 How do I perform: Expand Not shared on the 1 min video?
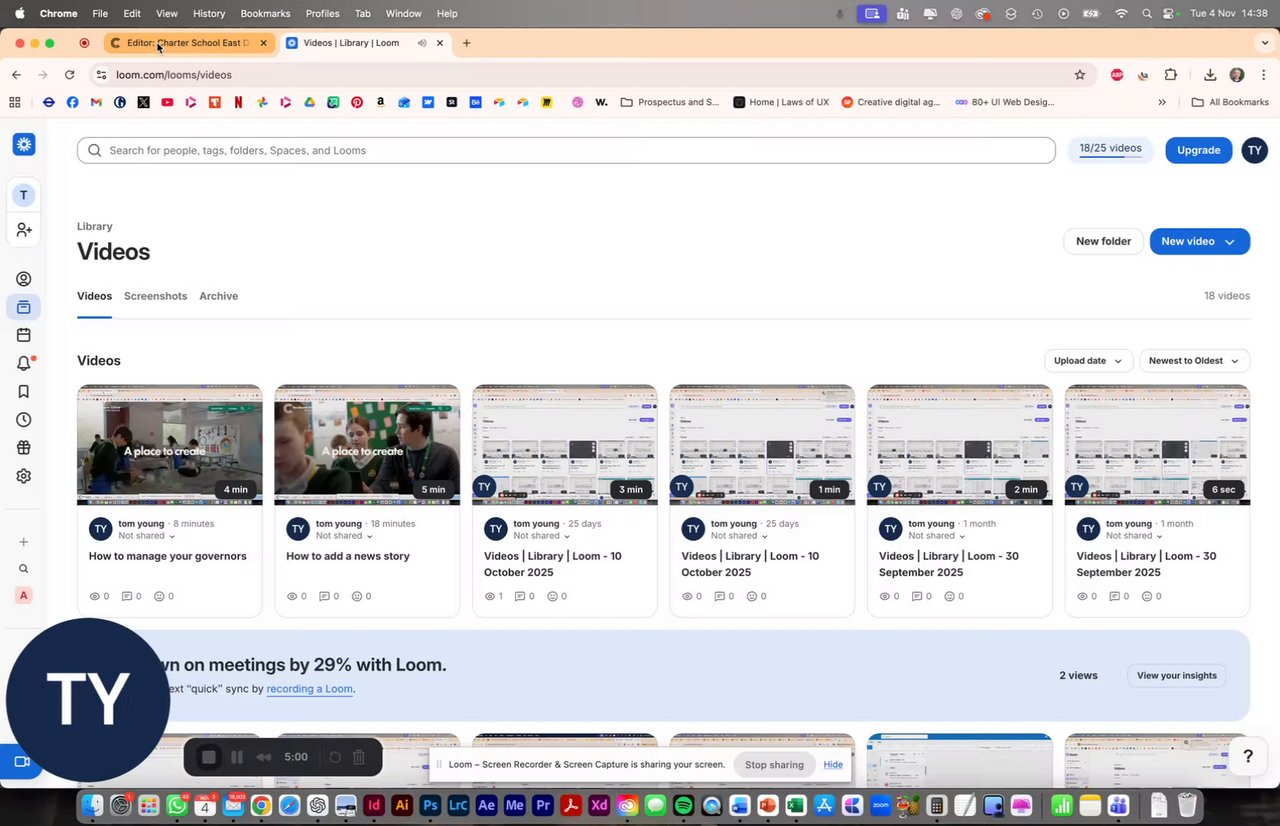739,536
